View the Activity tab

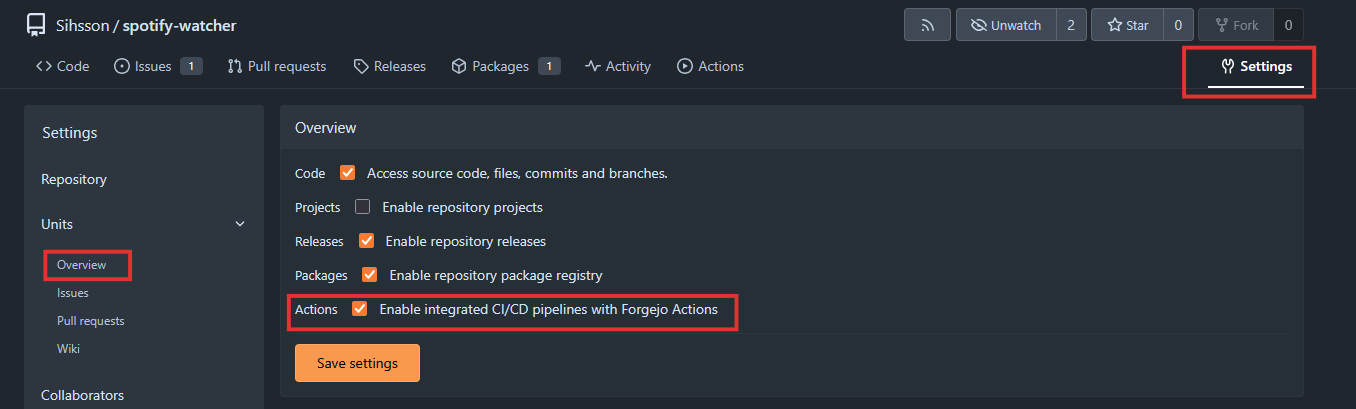tap(618, 66)
